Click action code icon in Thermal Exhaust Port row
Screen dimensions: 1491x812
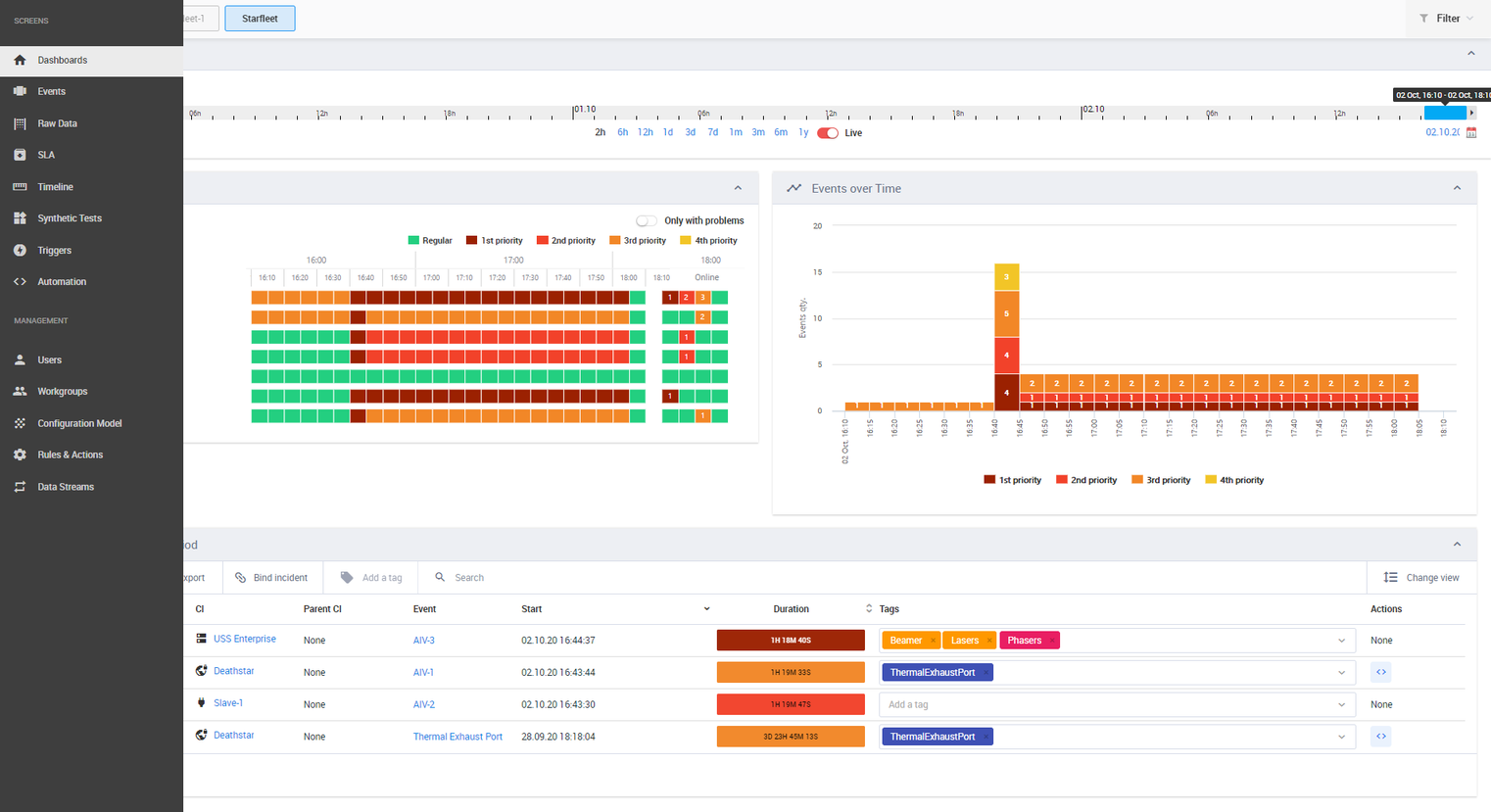[1380, 737]
